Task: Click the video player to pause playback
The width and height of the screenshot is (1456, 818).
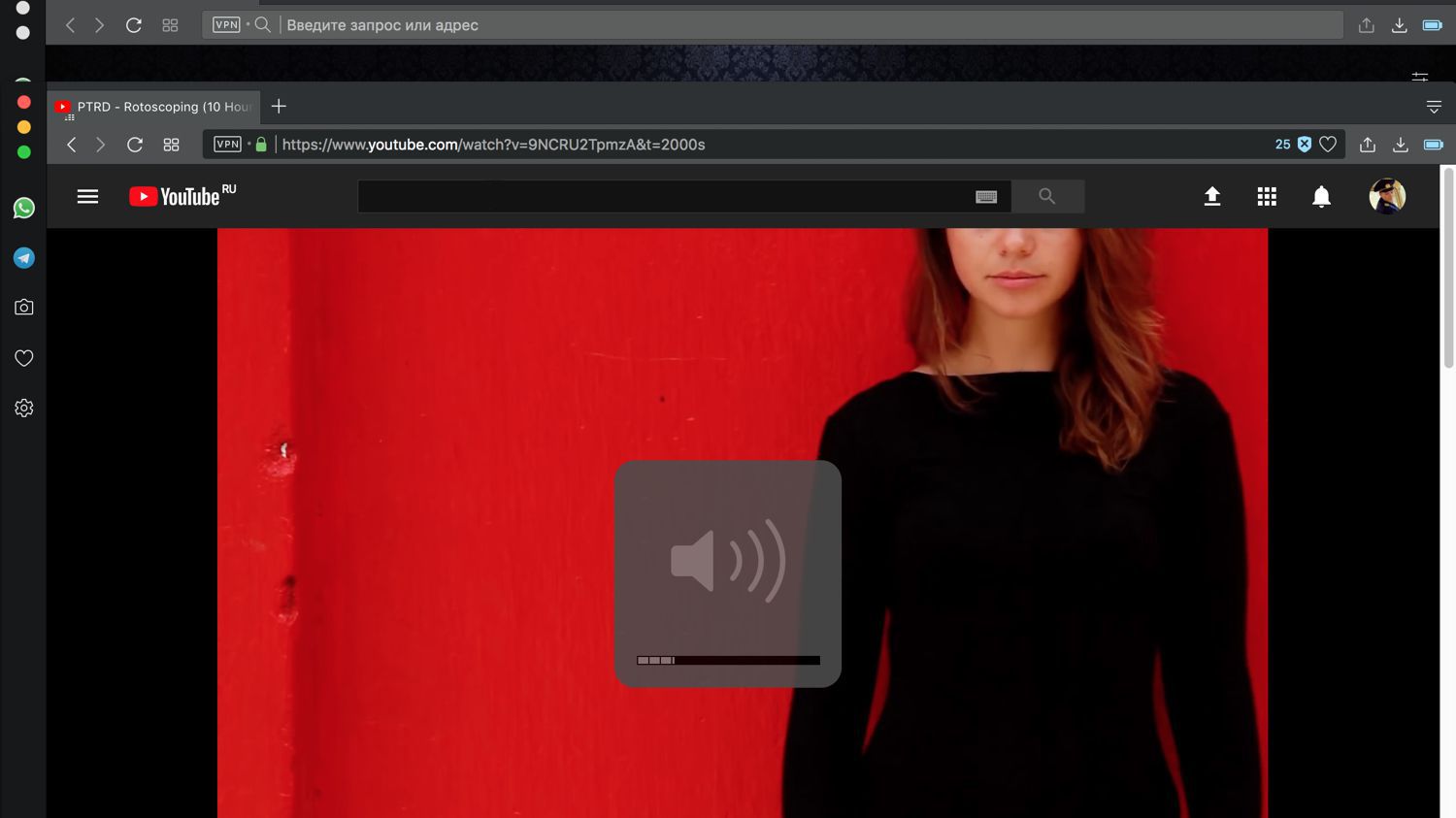Action: coord(743,523)
